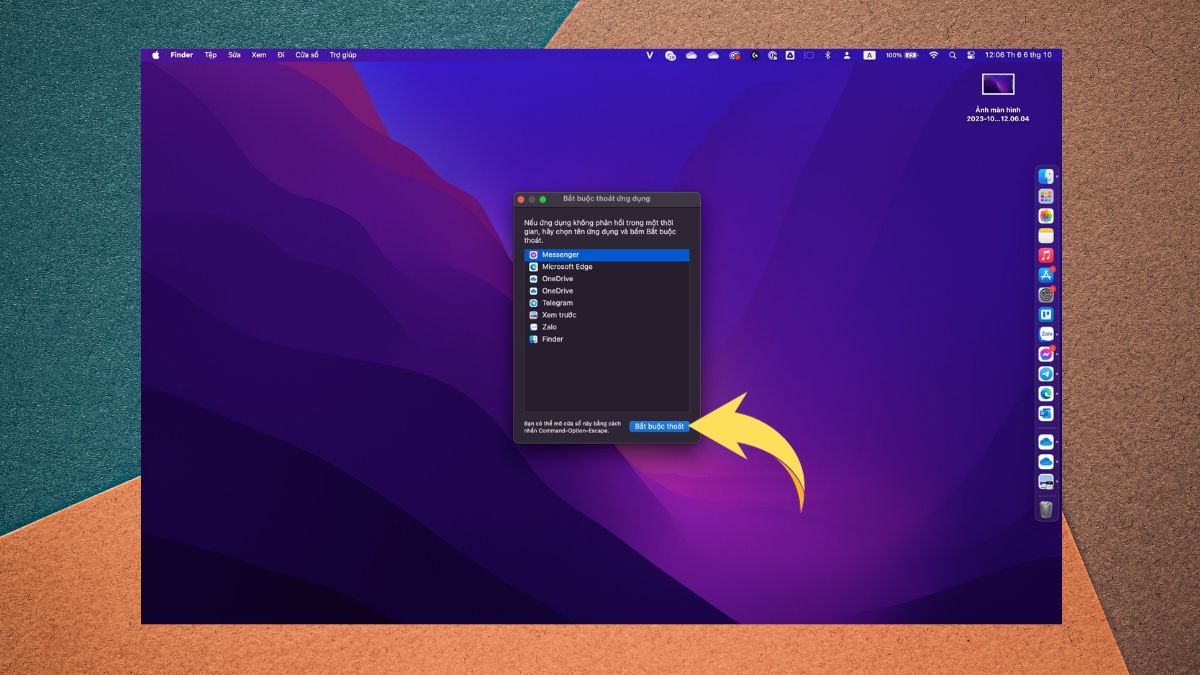The height and width of the screenshot is (675, 1200).
Task: Open Outlook from the Dock
Action: (1046, 413)
